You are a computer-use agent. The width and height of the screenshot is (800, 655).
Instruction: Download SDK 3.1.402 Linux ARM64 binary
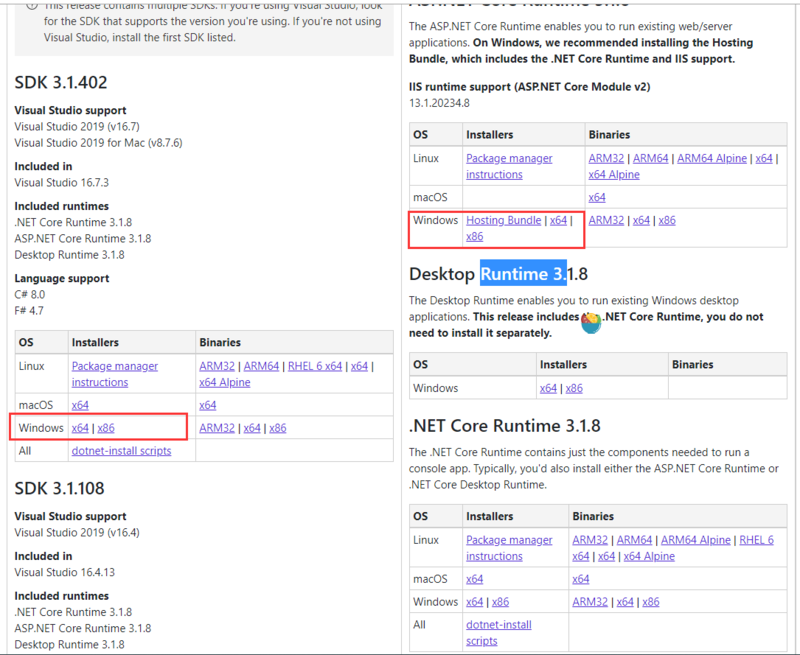[x=261, y=366]
